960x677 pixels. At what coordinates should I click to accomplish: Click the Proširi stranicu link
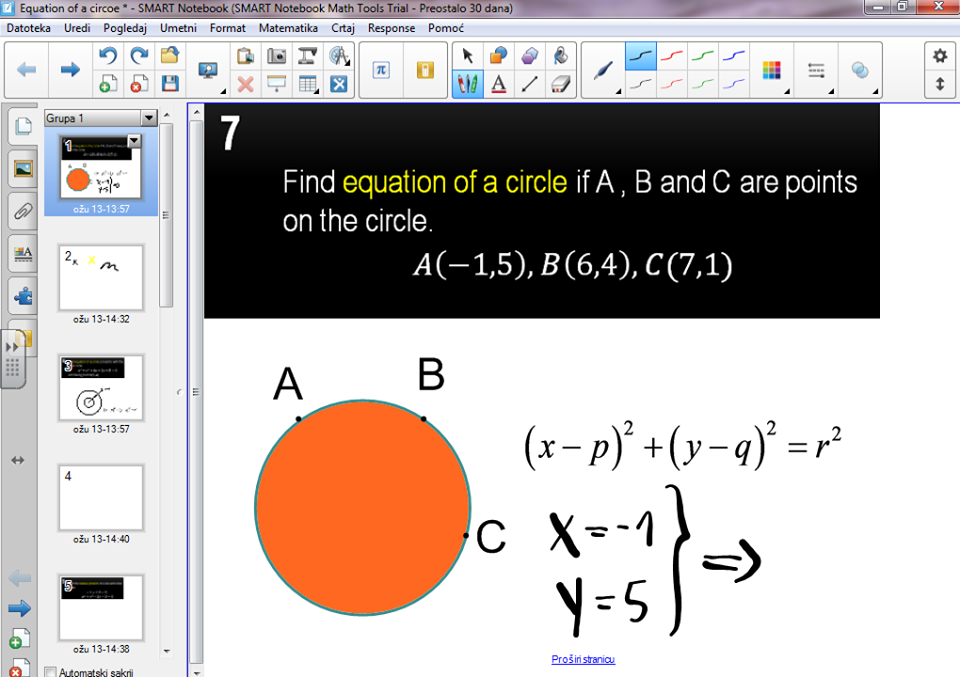[583, 659]
